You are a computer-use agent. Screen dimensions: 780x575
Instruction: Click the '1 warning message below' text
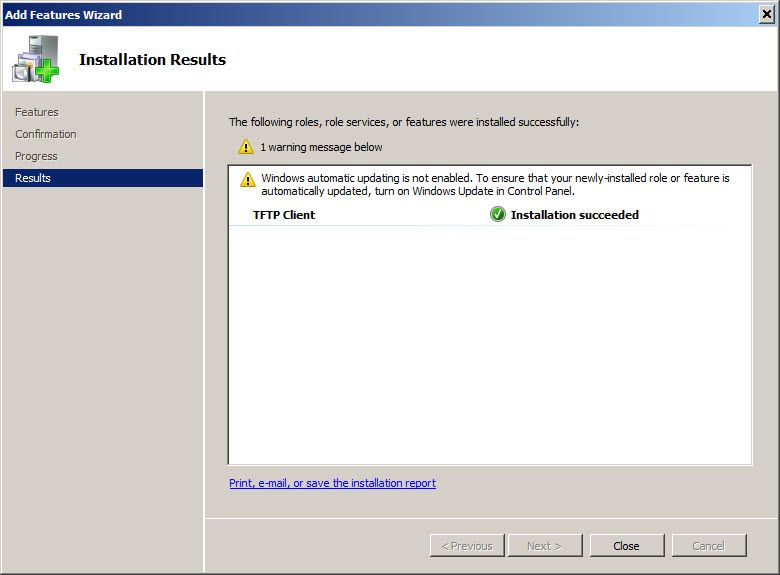321,147
